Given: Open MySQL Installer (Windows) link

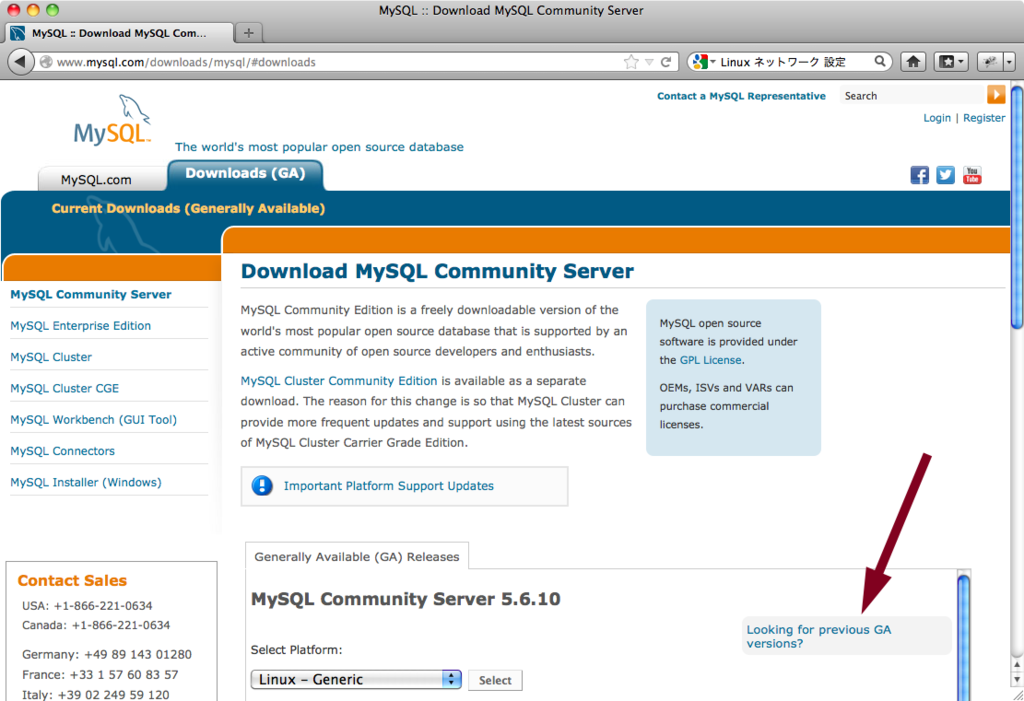Looking at the screenshot, I should point(86,482).
